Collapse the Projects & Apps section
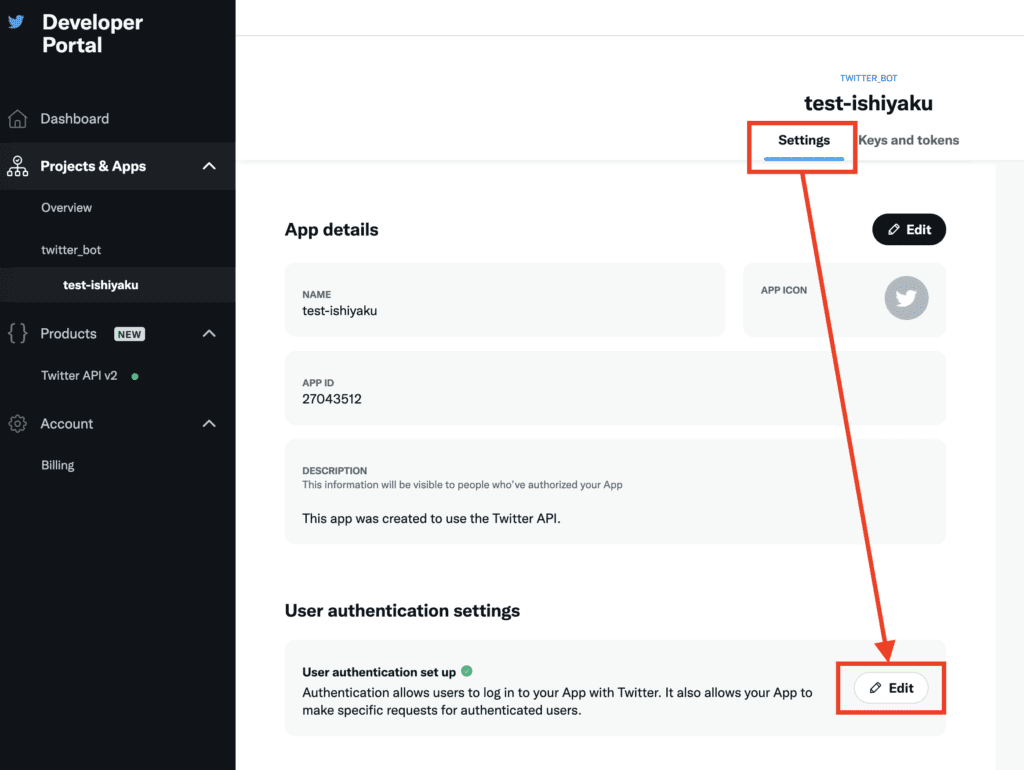Viewport: 1024px width, 770px height. [x=209, y=167]
